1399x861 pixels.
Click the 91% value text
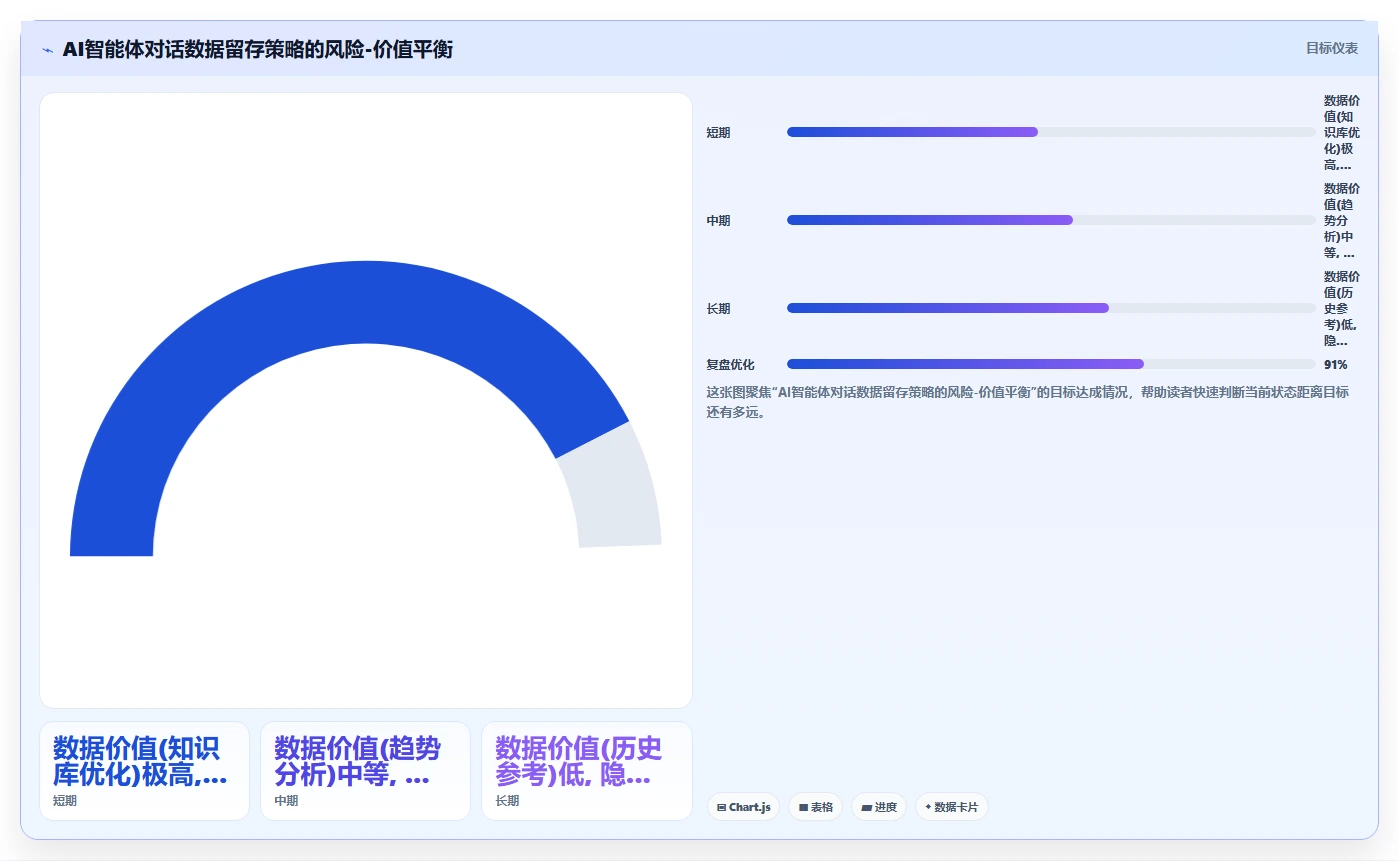[x=1335, y=365]
